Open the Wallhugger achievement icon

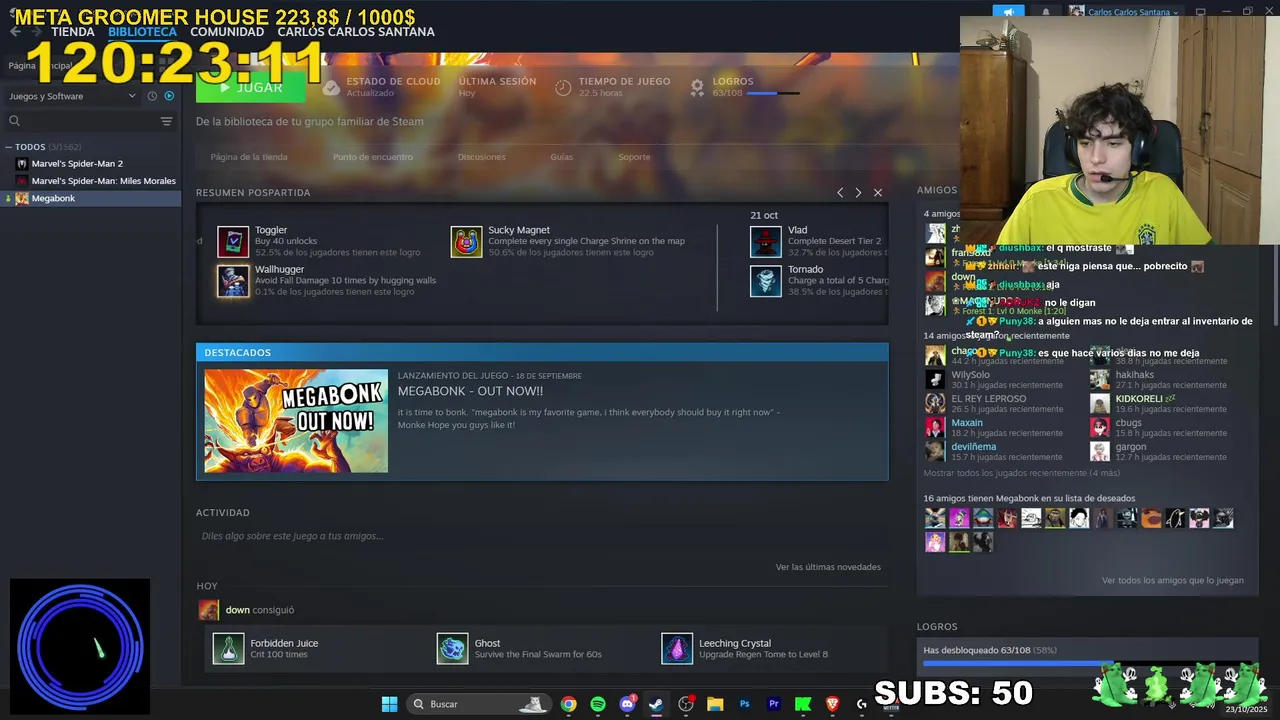233,281
